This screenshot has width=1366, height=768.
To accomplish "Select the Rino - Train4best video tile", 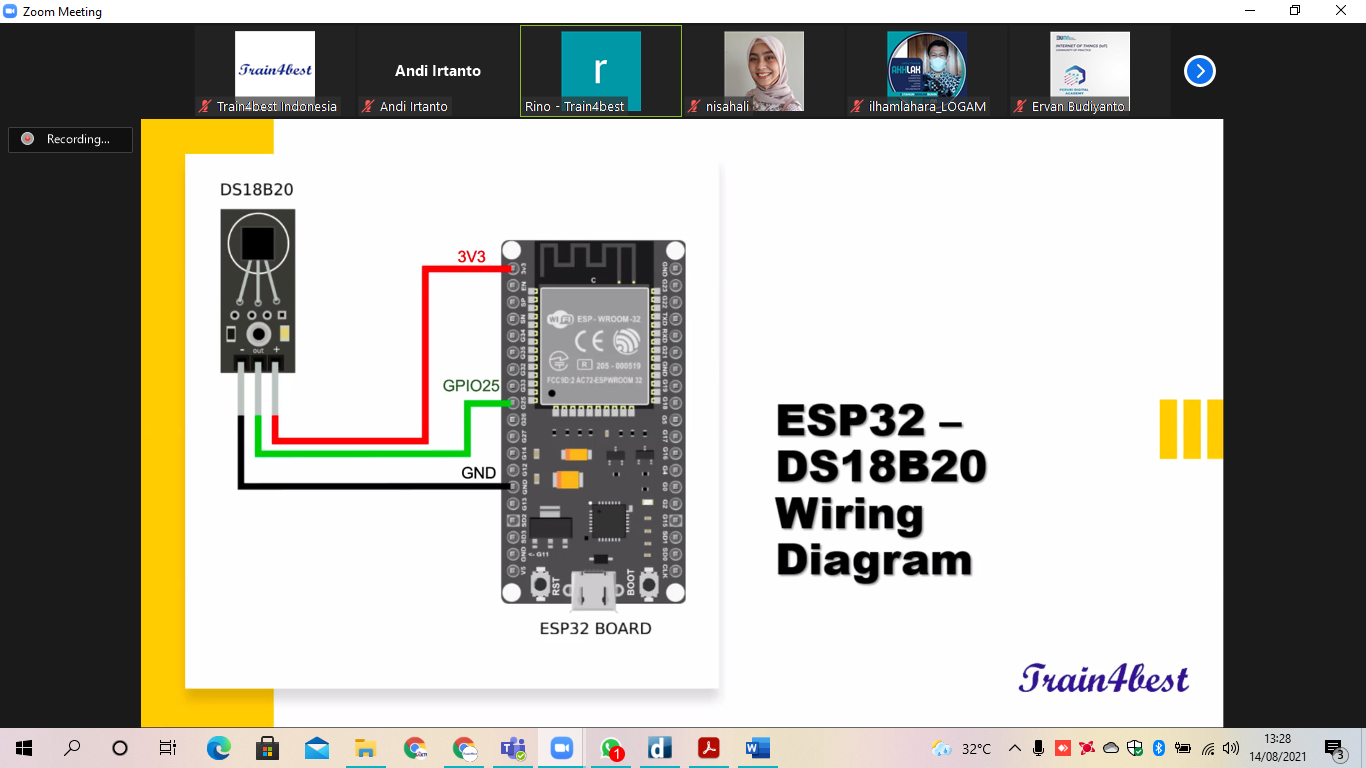I will click(x=600, y=71).
